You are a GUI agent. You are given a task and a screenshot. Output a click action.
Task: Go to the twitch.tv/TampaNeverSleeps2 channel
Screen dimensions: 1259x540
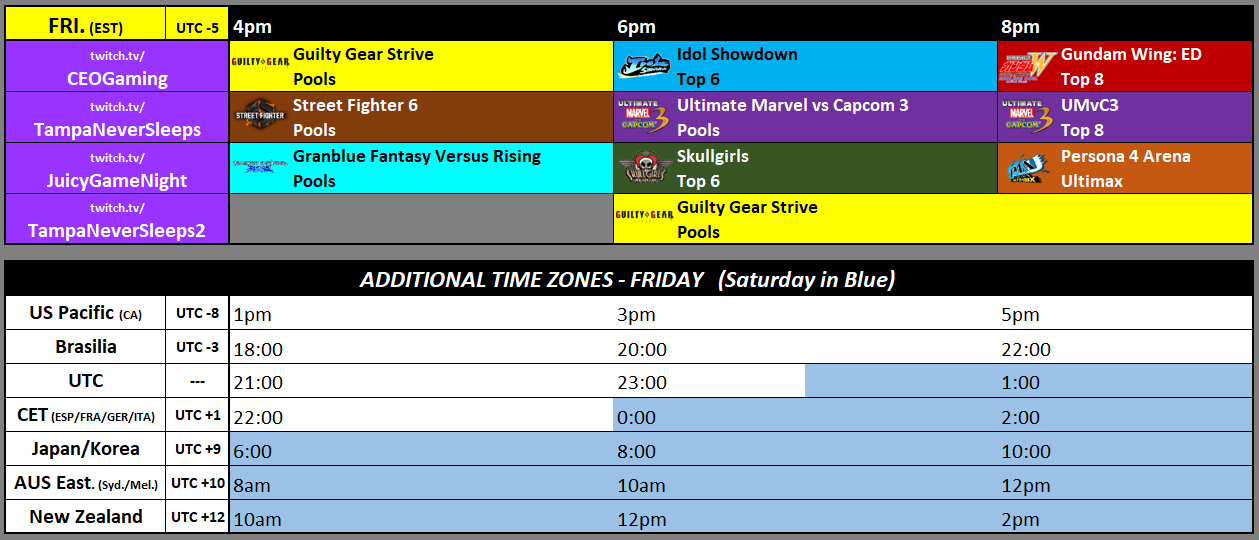[117, 220]
